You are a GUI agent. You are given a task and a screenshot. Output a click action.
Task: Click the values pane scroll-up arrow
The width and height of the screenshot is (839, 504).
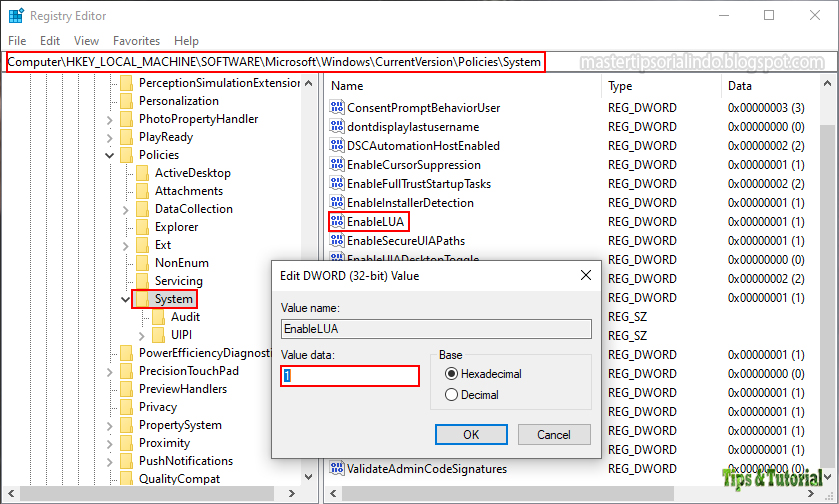(x=827, y=83)
